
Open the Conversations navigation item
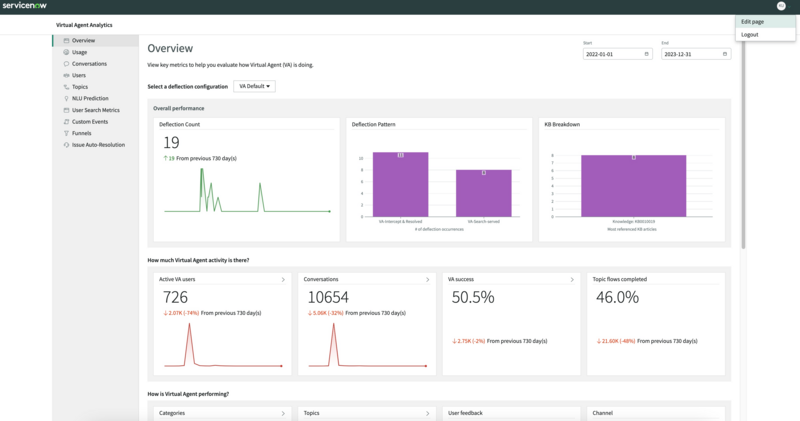(95, 64)
